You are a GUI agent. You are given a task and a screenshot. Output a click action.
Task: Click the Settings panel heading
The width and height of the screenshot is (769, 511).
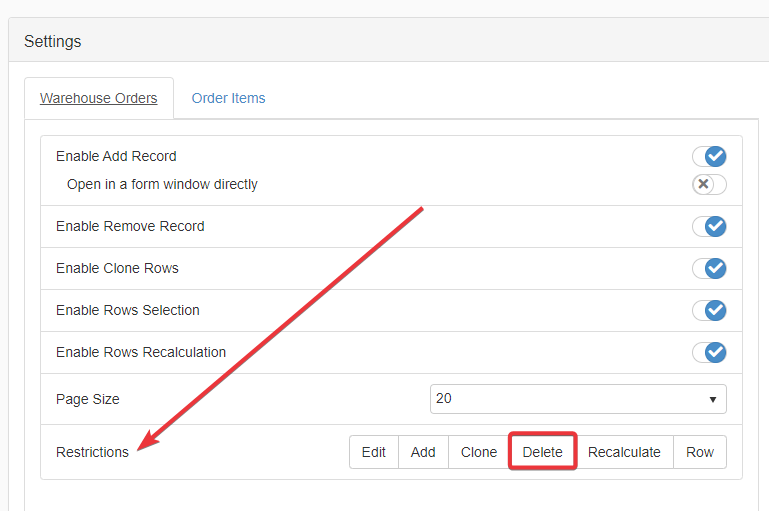pos(53,42)
